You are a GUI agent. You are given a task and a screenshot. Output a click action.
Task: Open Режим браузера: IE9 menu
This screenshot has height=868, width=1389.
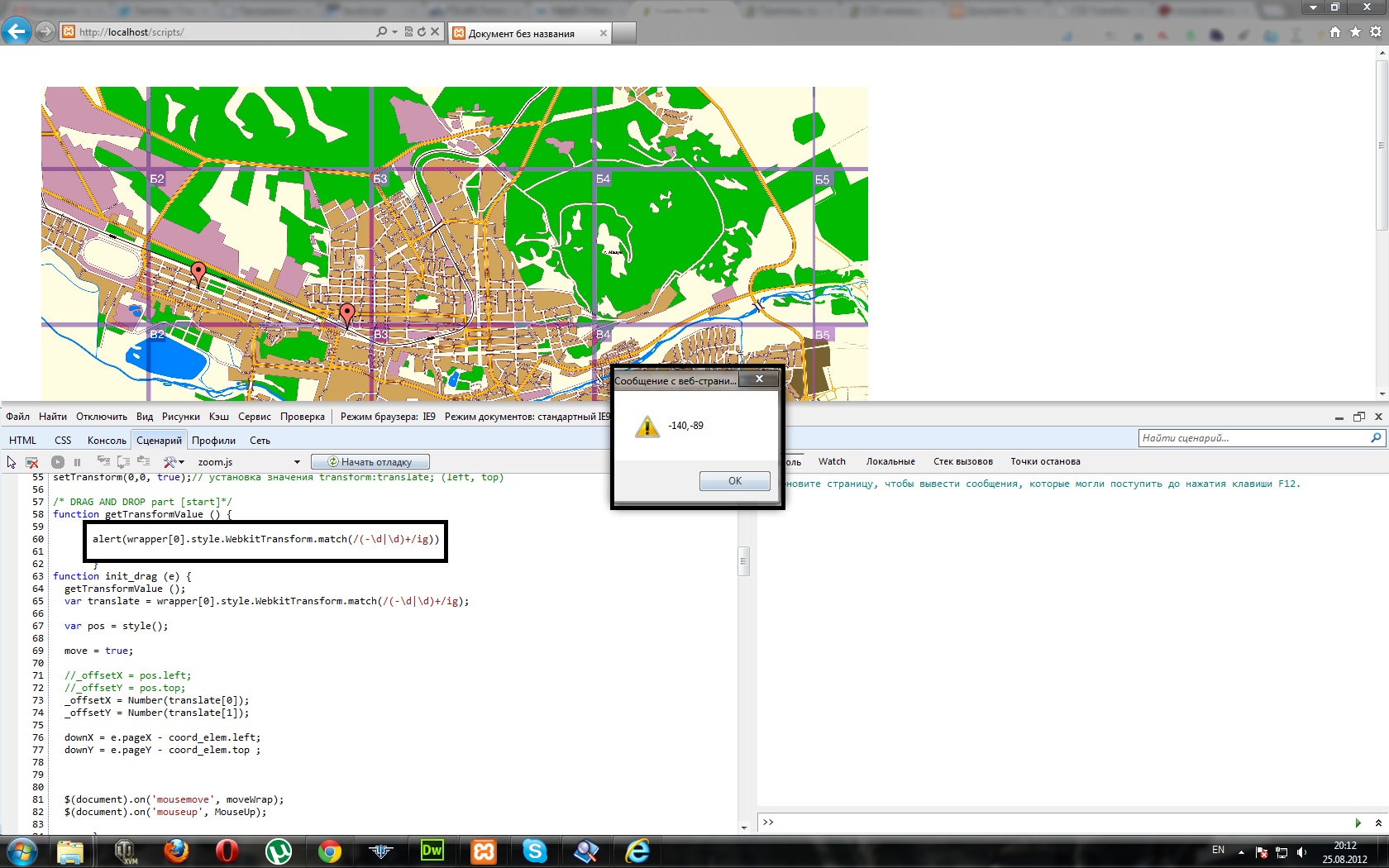click(388, 417)
